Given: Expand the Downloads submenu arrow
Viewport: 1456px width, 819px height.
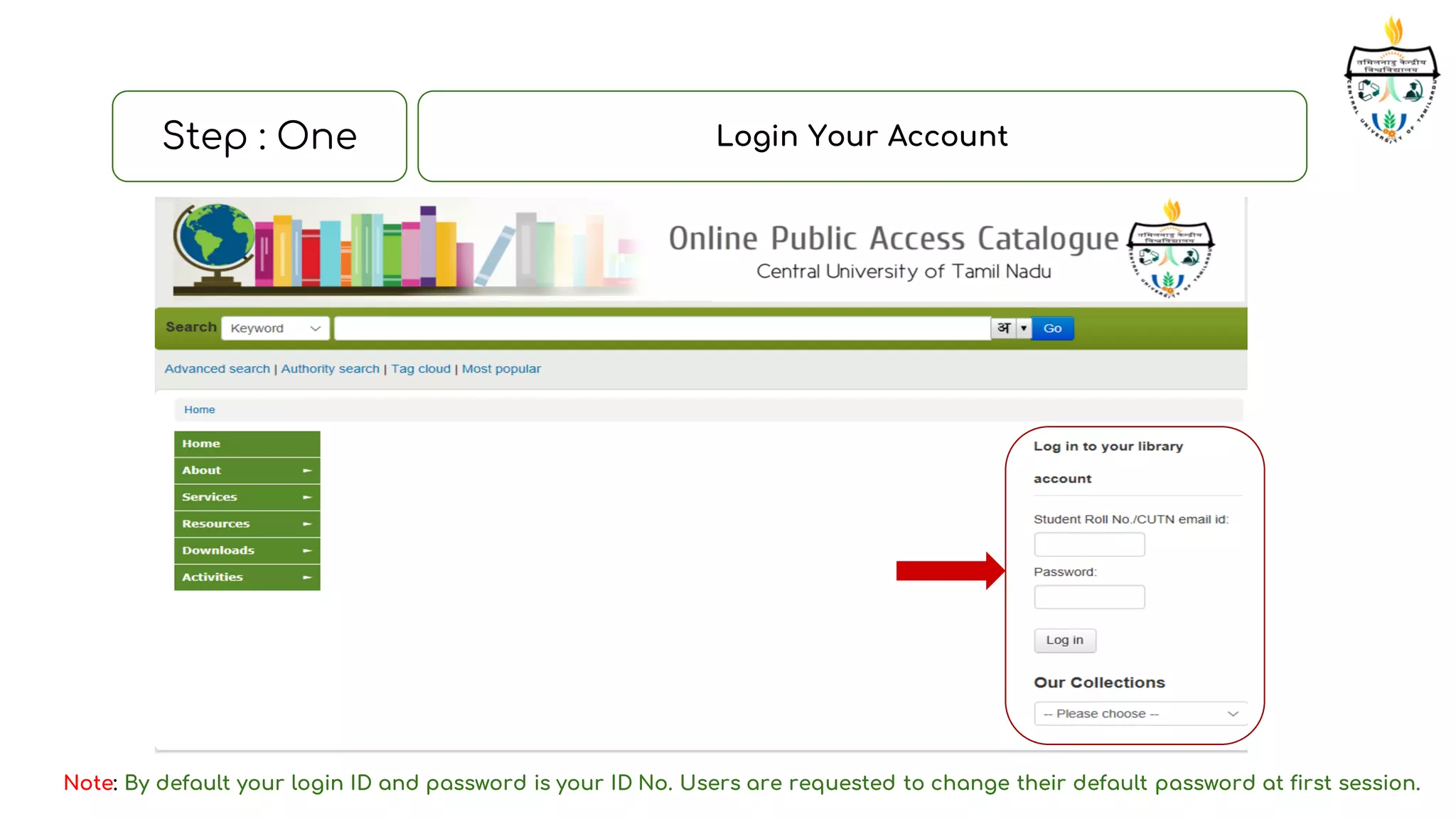Looking at the screenshot, I should click(307, 550).
